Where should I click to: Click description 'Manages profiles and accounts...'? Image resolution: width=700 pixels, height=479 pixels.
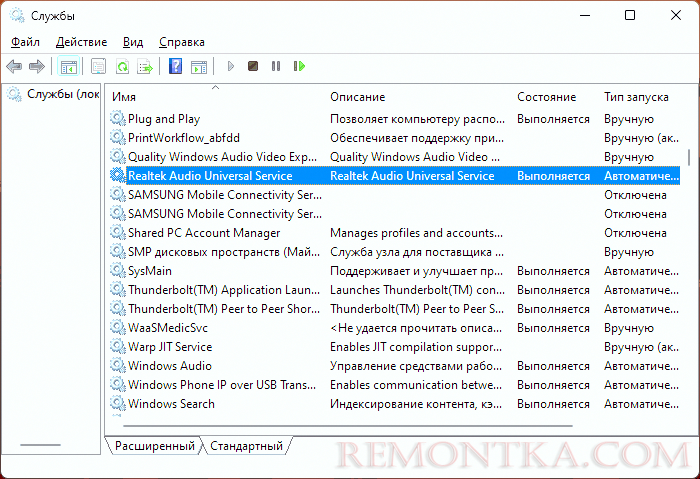pyautogui.click(x=417, y=233)
